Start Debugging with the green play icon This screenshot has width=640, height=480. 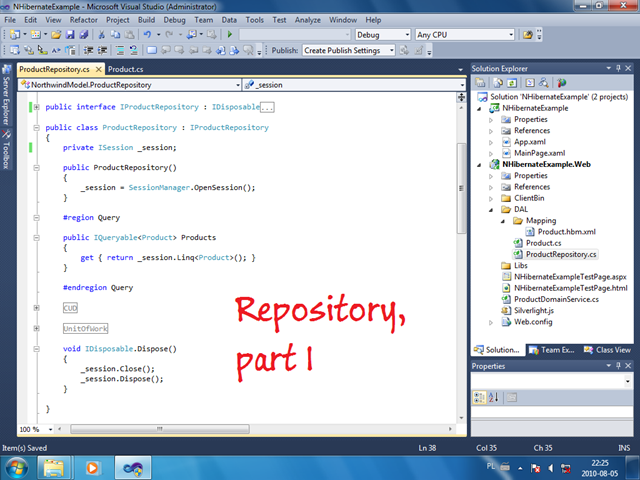[x=230, y=35]
